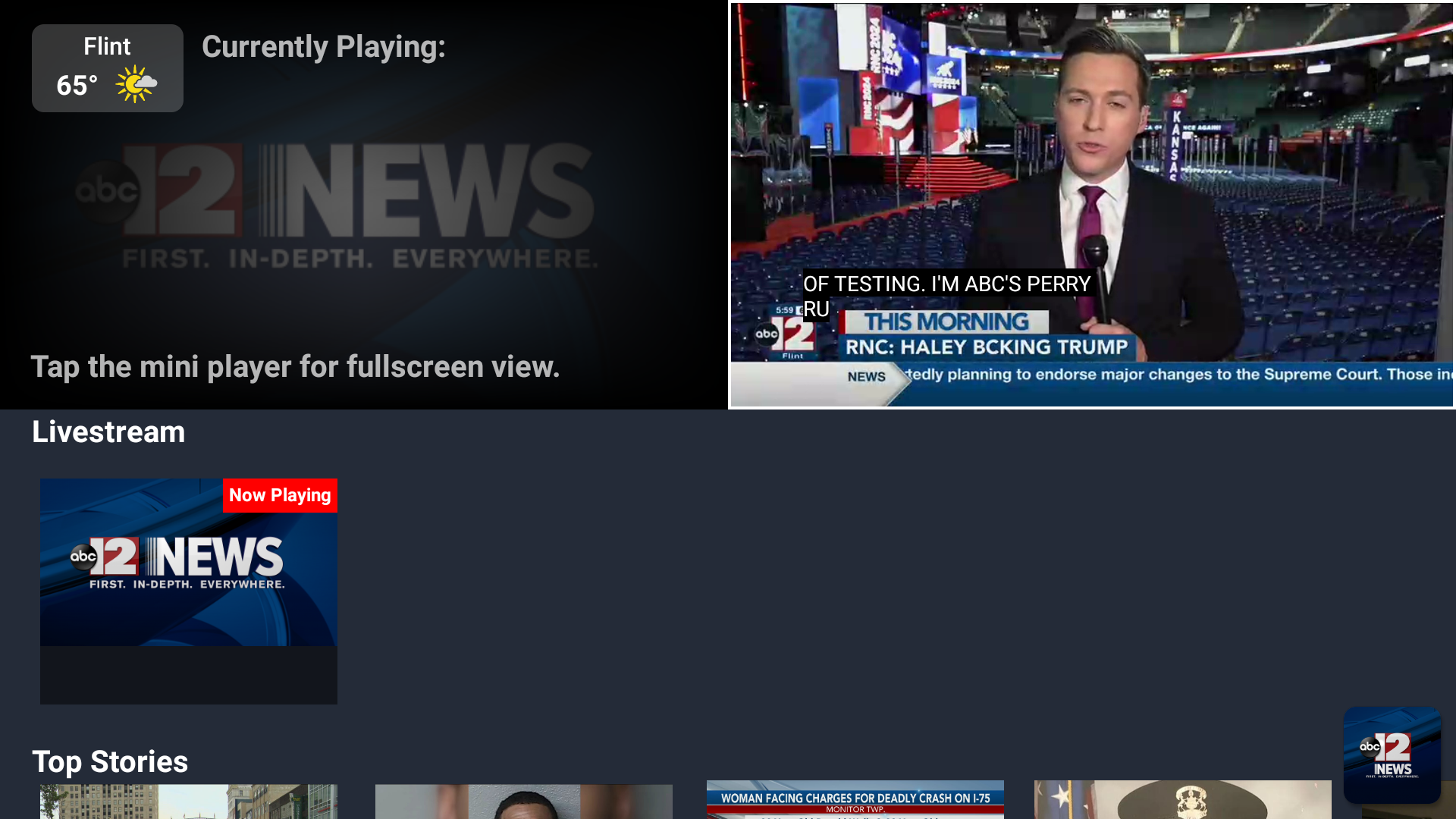Open the first Top Stories thumbnail with buildings
Image resolution: width=1456 pixels, height=819 pixels.
(x=189, y=802)
